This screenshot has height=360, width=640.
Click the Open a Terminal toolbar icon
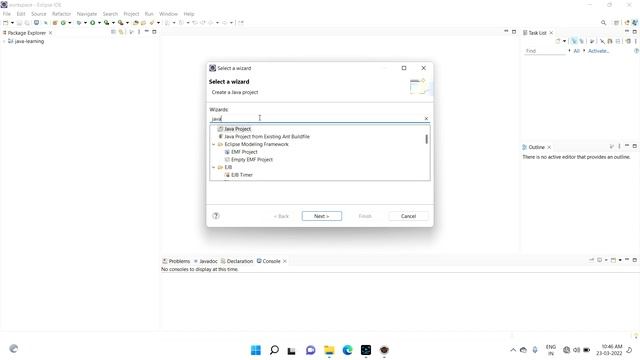click(x=36, y=23)
